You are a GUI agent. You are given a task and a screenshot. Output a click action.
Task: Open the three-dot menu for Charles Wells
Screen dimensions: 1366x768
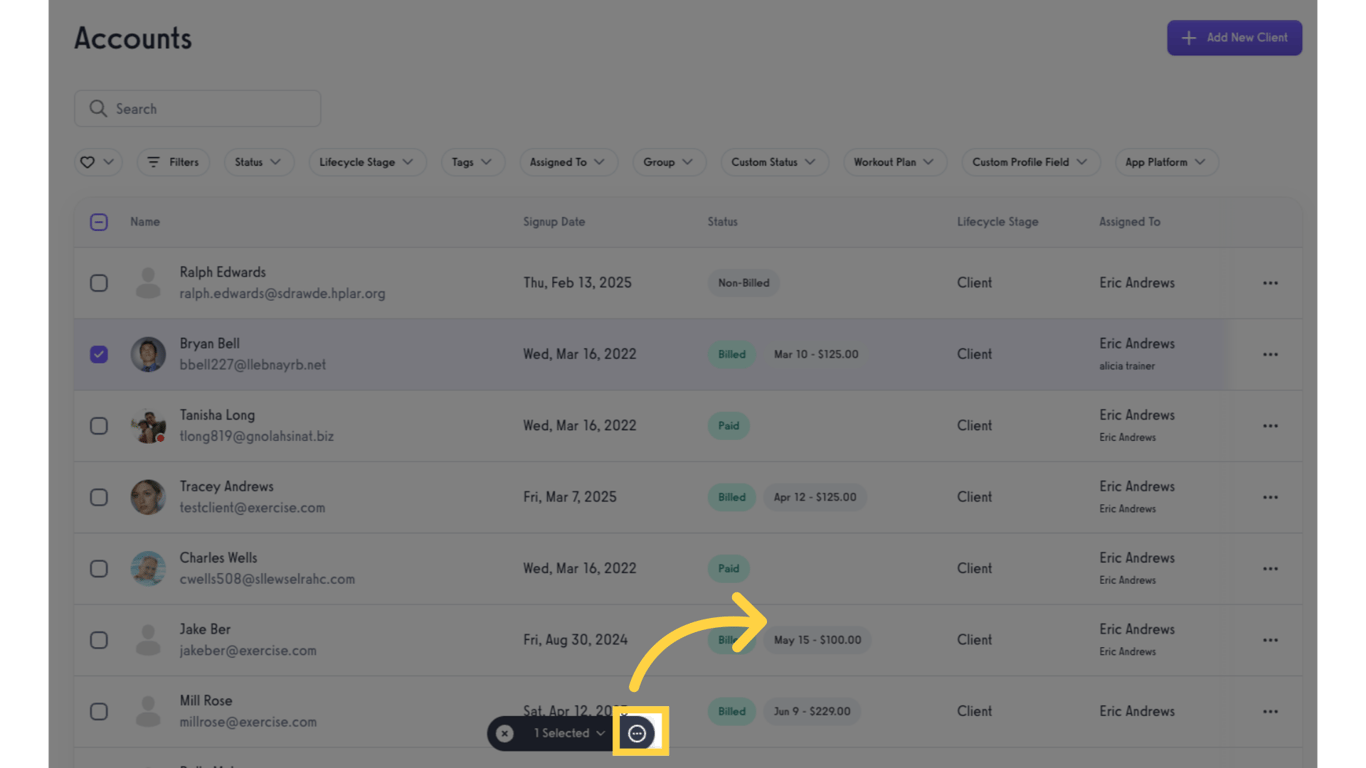(x=1270, y=568)
